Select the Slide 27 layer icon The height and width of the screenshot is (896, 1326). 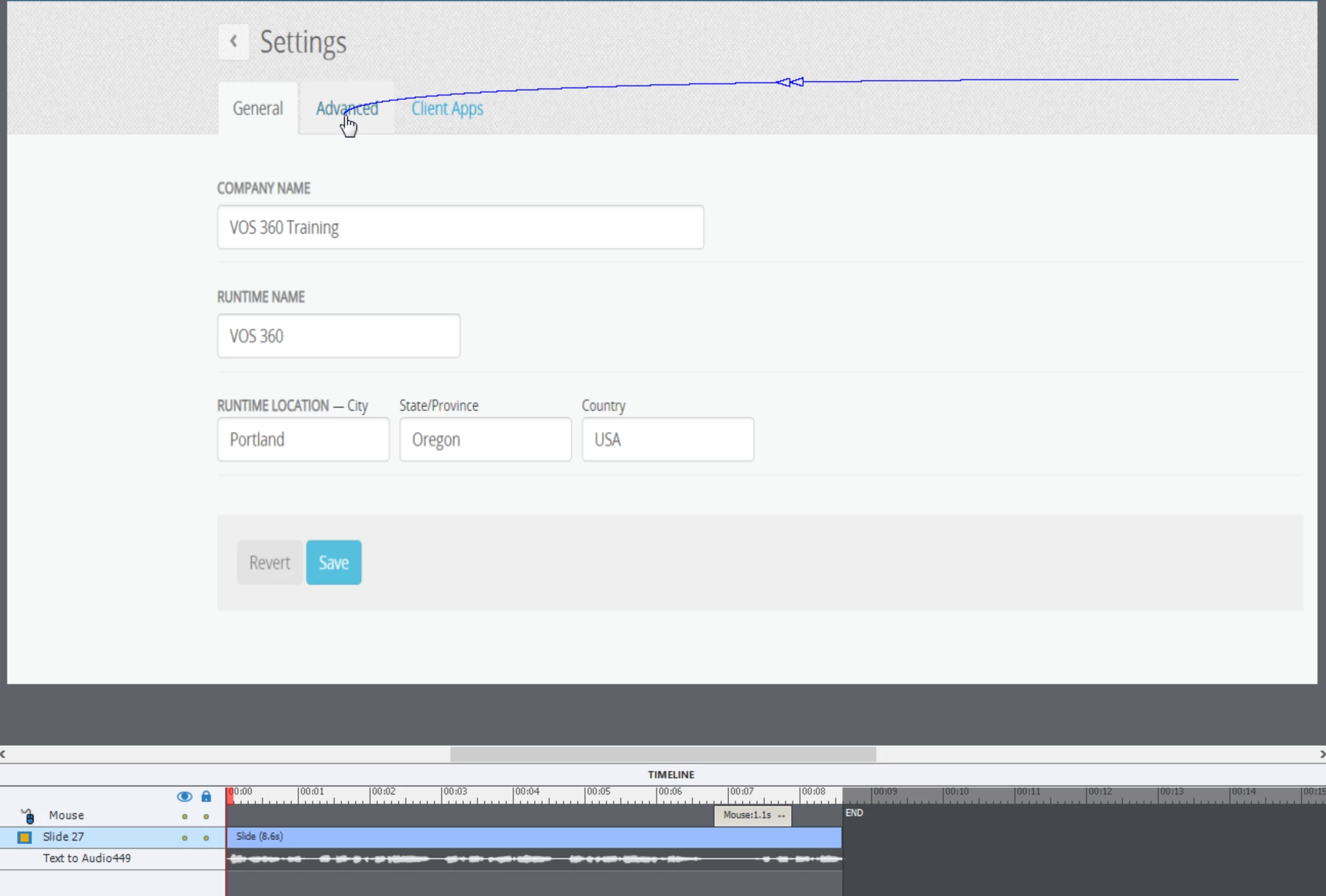point(25,837)
